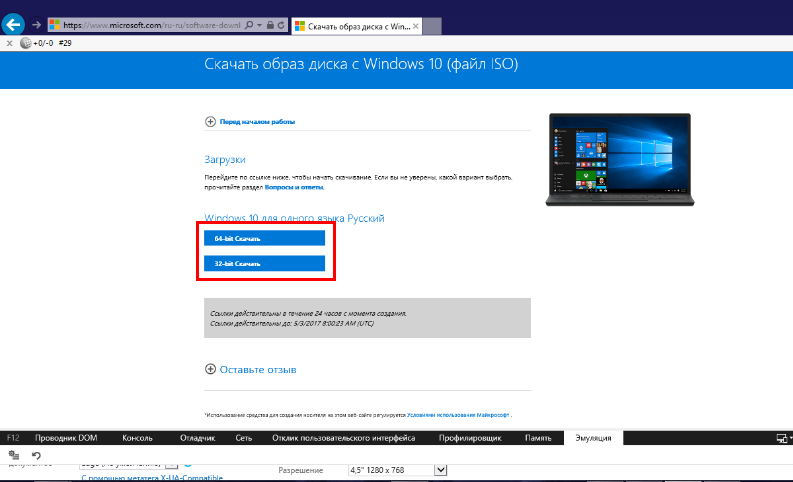The width and height of the screenshot is (793, 482).
Task: Open 'Отклик пользовательского интерфейса' tab
Action: (343, 438)
